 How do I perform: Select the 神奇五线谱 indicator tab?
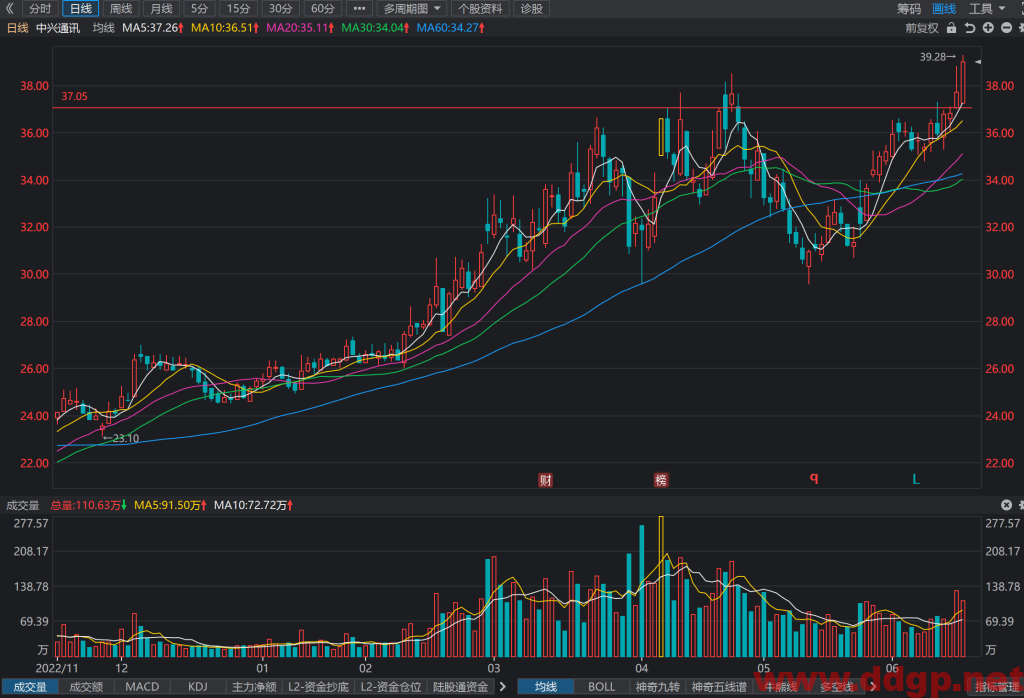pyautogui.click(x=719, y=687)
